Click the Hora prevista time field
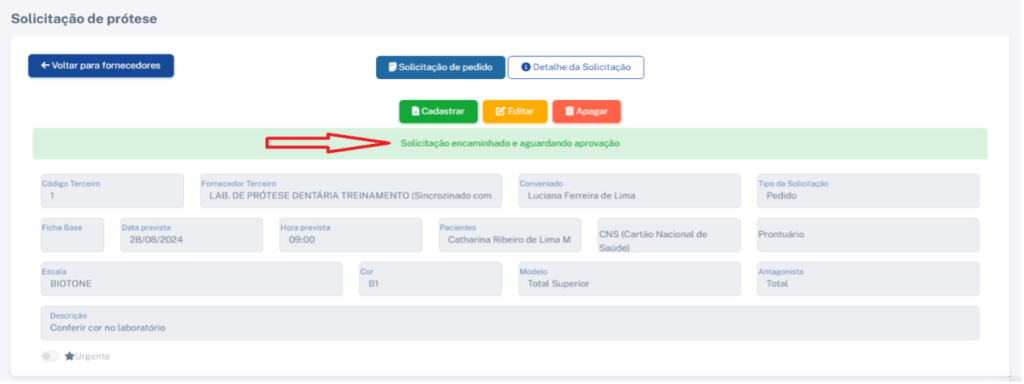Screen dimensions: 1024x384 coord(351,235)
